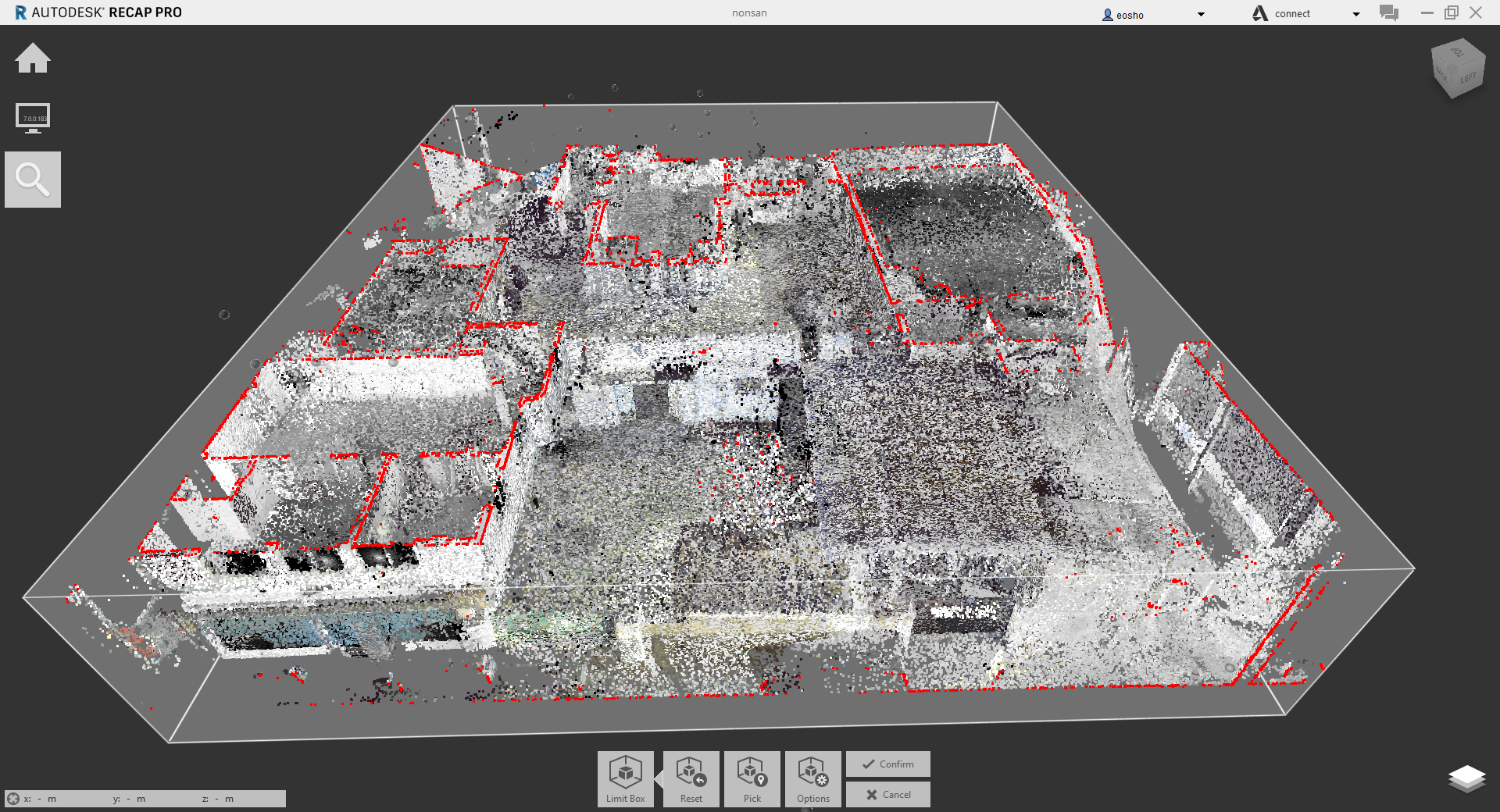The width and height of the screenshot is (1500, 812).
Task: Confirm the limit box changes
Action: 887,764
